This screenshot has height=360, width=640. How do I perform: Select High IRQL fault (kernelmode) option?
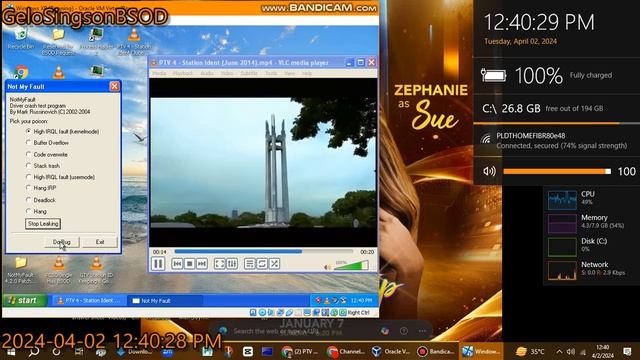click(62, 131)
